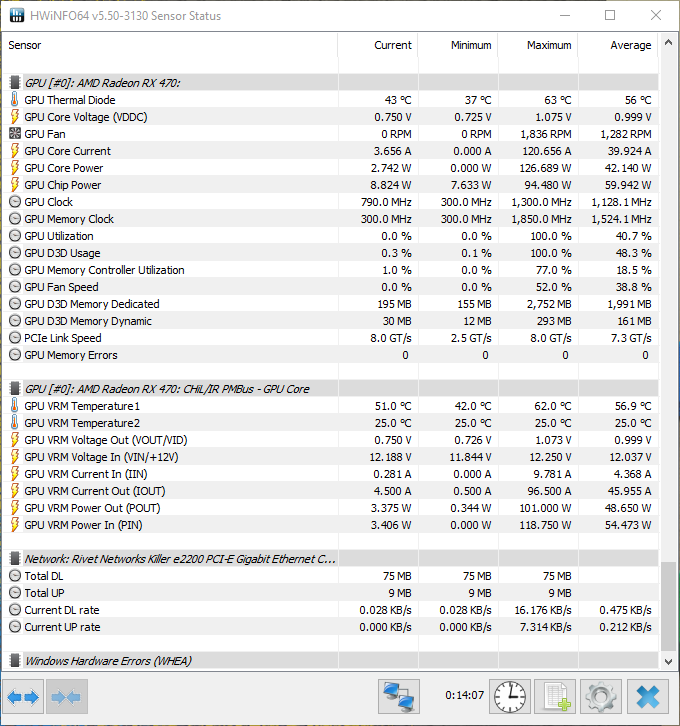Click the collapse-columns inward arrows button
The image size is (680, 726).
[x=67, y=696]
